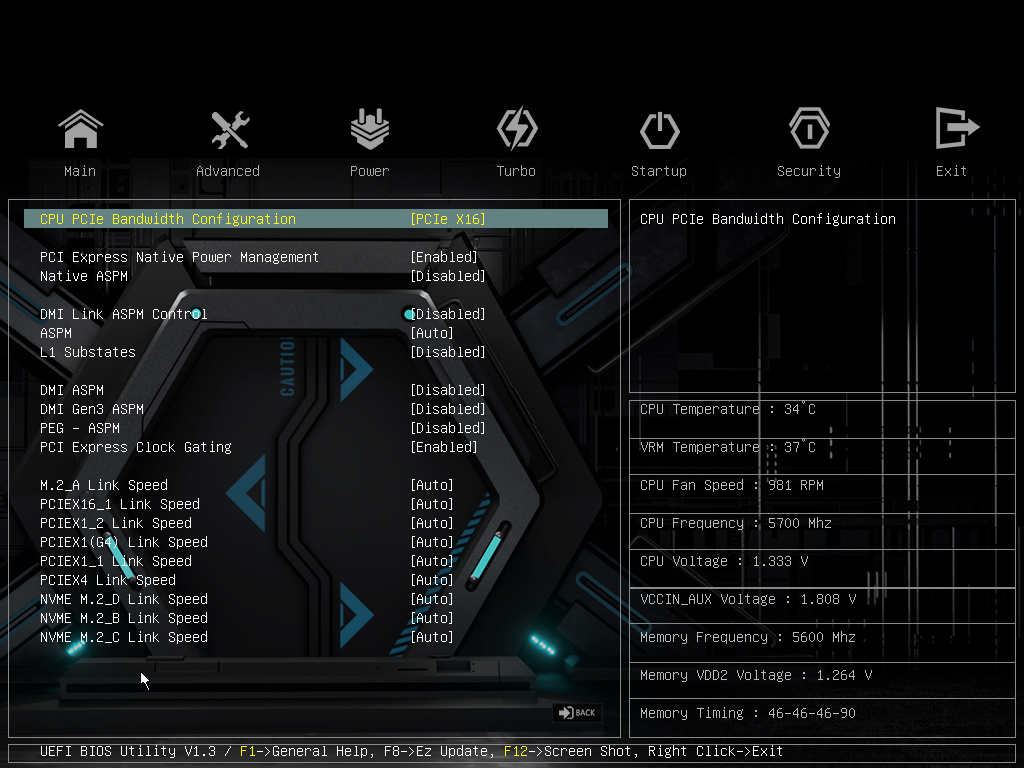This screenshot has height=768, width=1024.
Task: Open the Main tab label
Action: click(x=80, y=171)
